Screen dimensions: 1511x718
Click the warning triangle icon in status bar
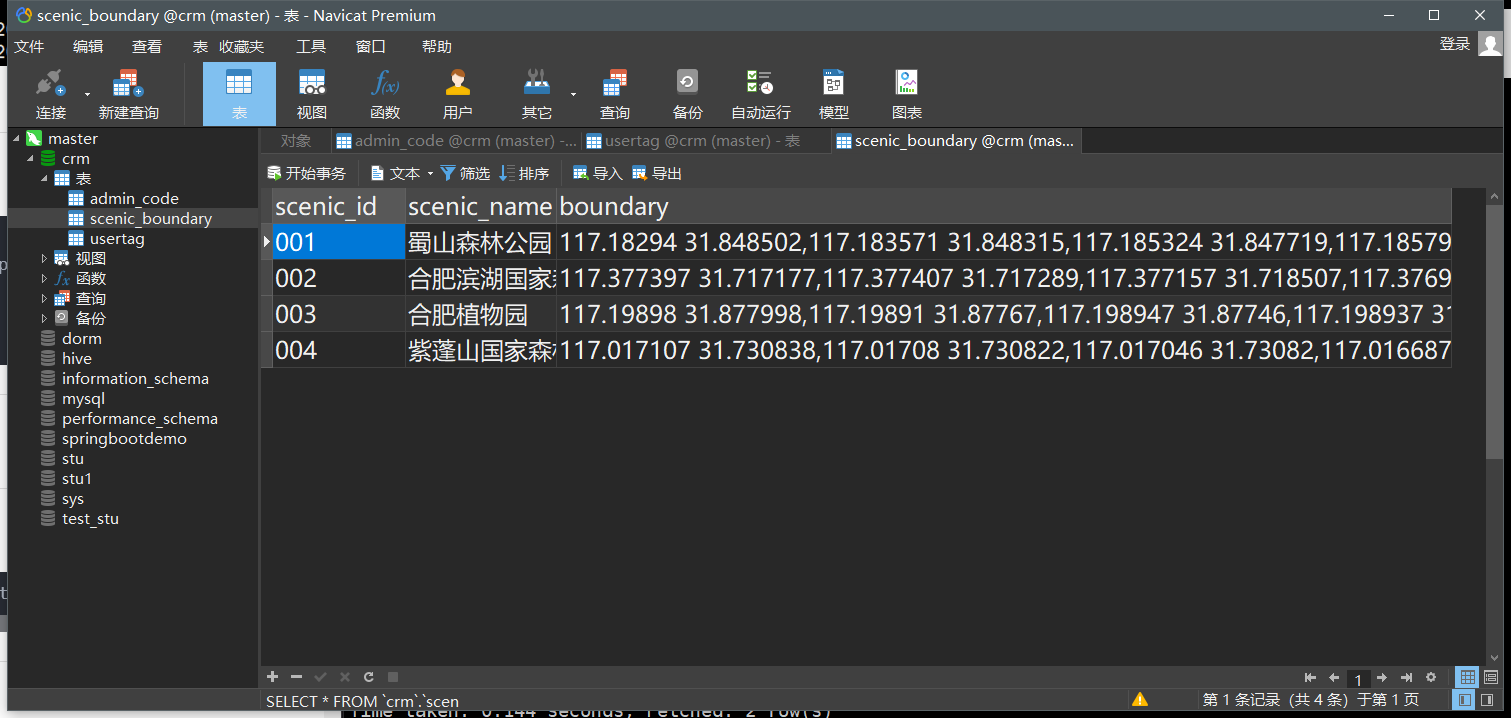coord(1139,699)
